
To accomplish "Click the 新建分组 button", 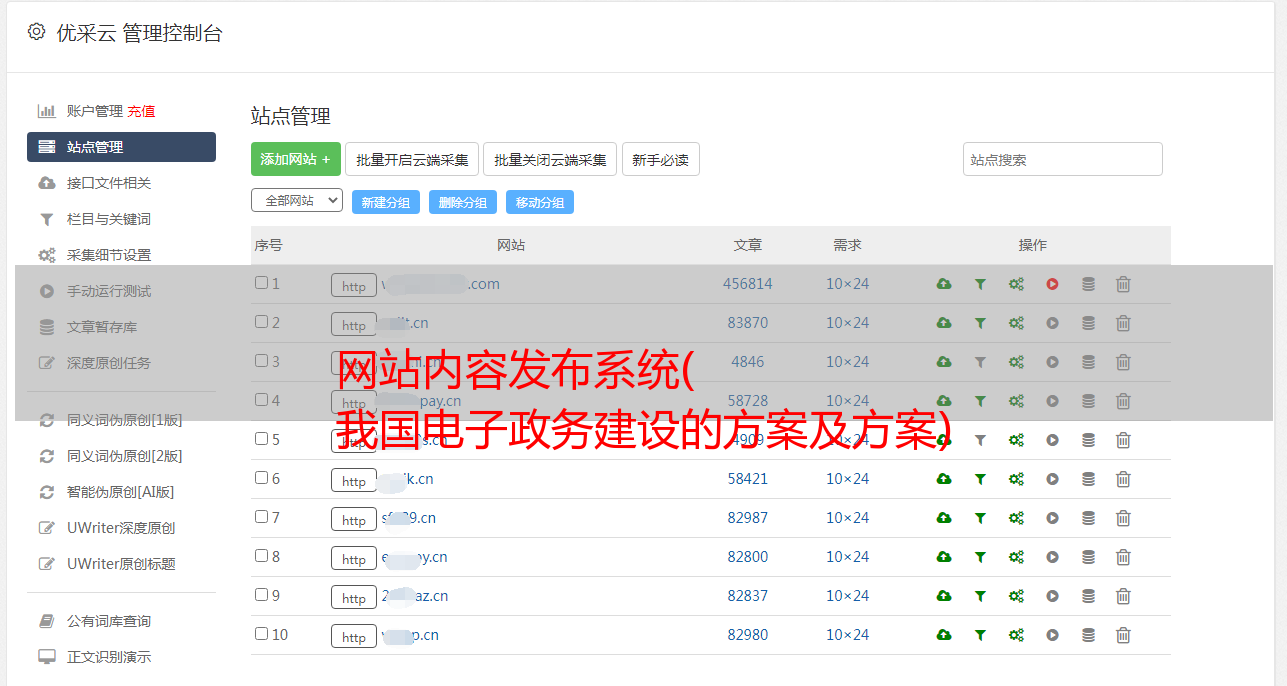I will (x=386, y=202).
